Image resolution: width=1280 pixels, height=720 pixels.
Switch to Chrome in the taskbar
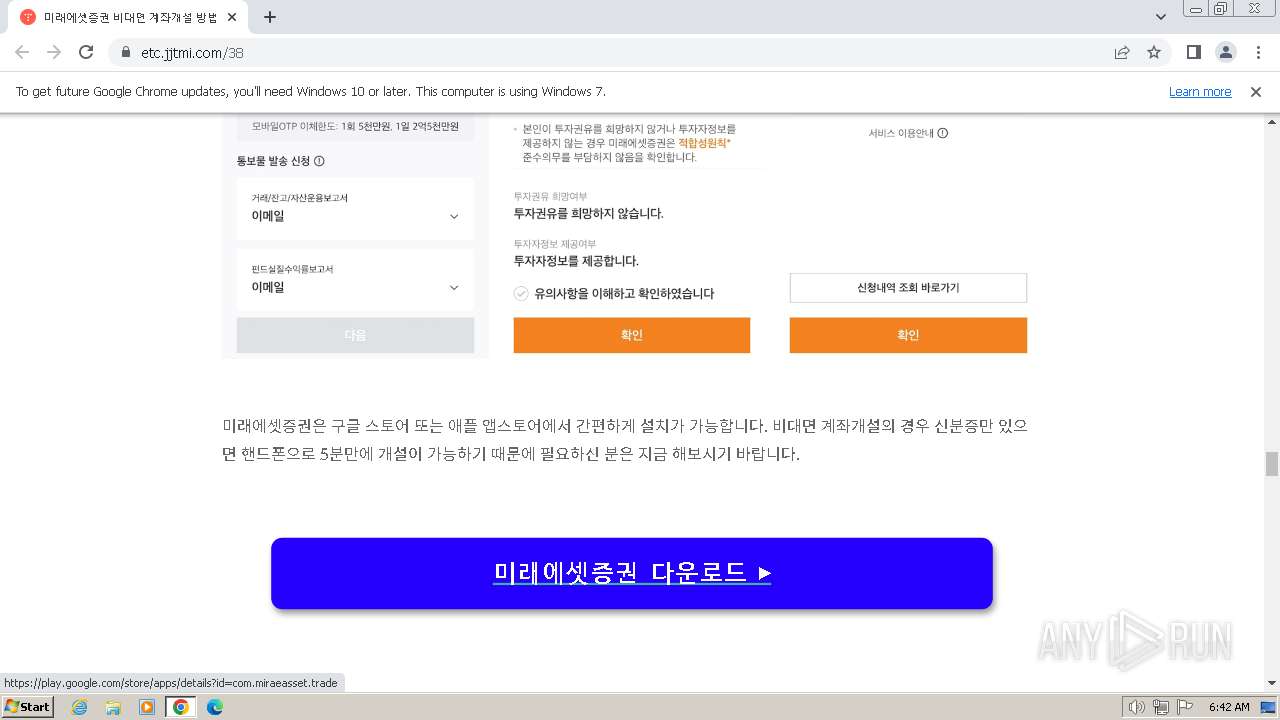[x=181, y=707]
